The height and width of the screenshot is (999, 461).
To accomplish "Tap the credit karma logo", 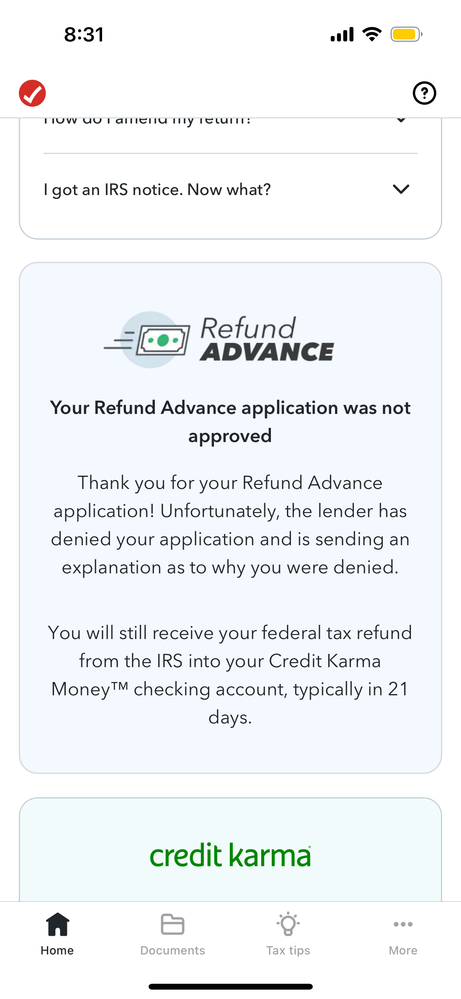I will (230, 855).
